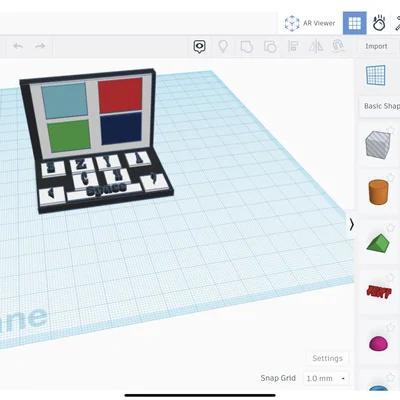Open the AR Viewer
Viewport: 400px width, 400px height.
(310, 23)
